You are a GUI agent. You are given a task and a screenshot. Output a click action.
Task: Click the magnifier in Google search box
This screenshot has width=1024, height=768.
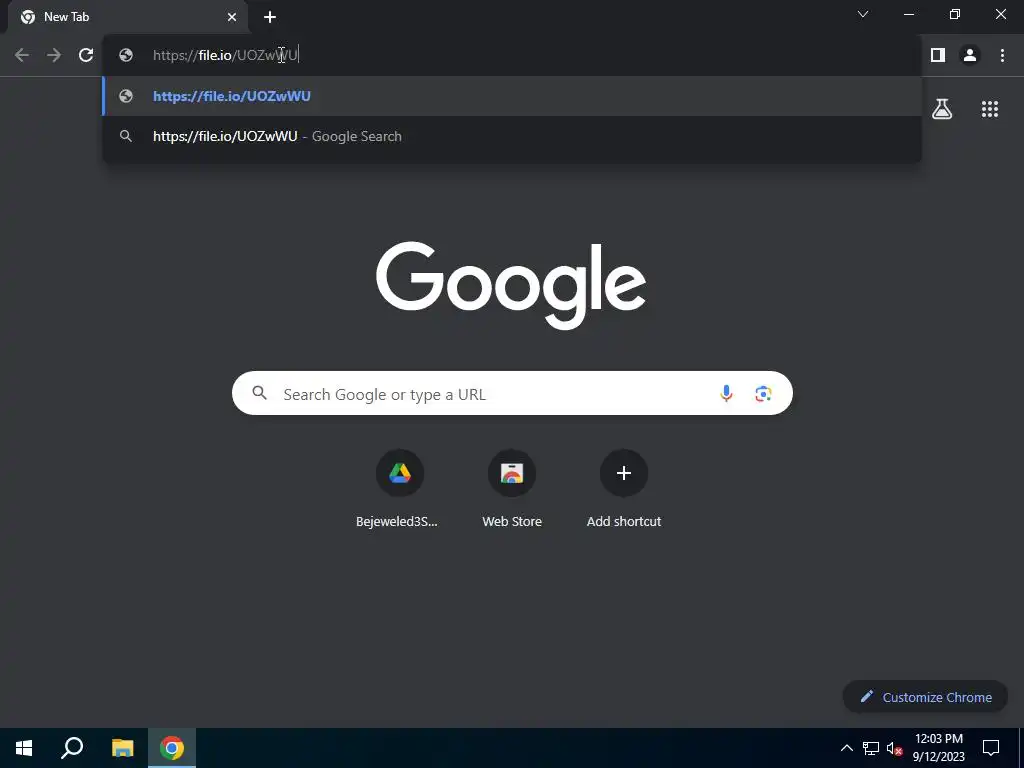click(259, 392)
